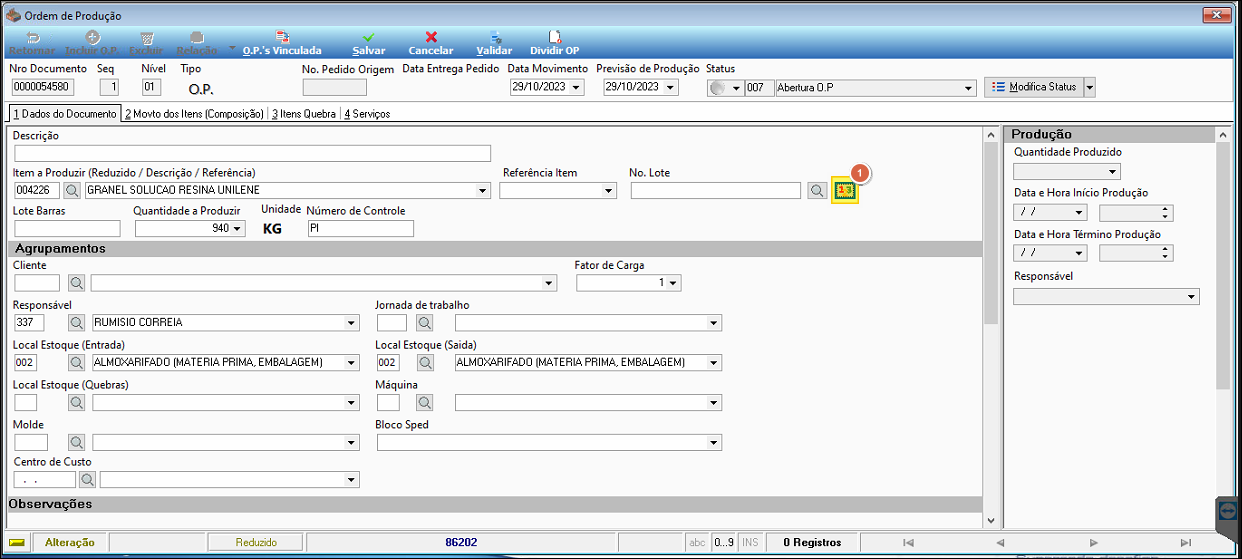Click the Término Produção time spinner
This screenshot has height=559, width=1242.
click(x=1166, y=254)
